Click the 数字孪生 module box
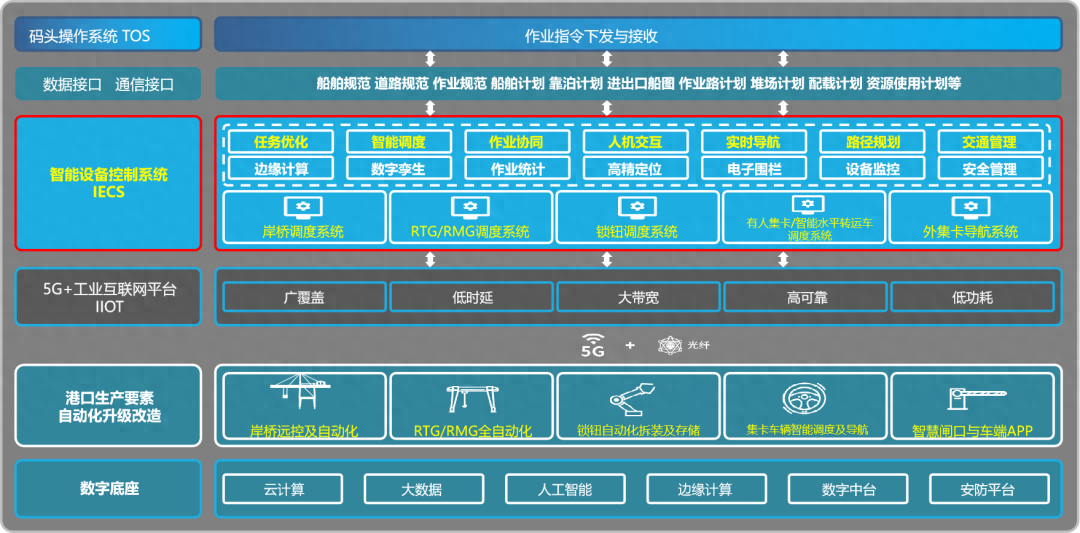Image resolution: width=1080 pixels, height=533 pixels. [399, 169]
